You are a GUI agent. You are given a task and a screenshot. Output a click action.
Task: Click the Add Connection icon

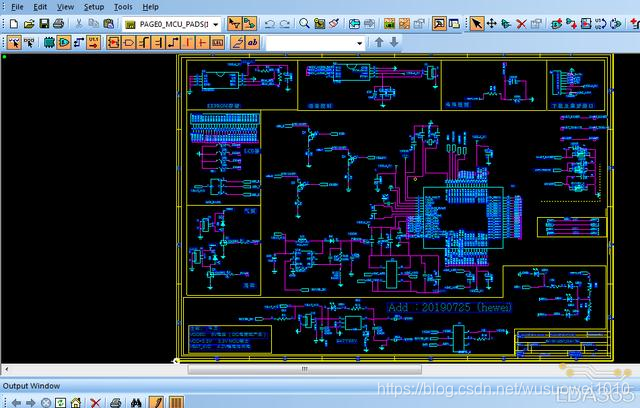[571, 24]
